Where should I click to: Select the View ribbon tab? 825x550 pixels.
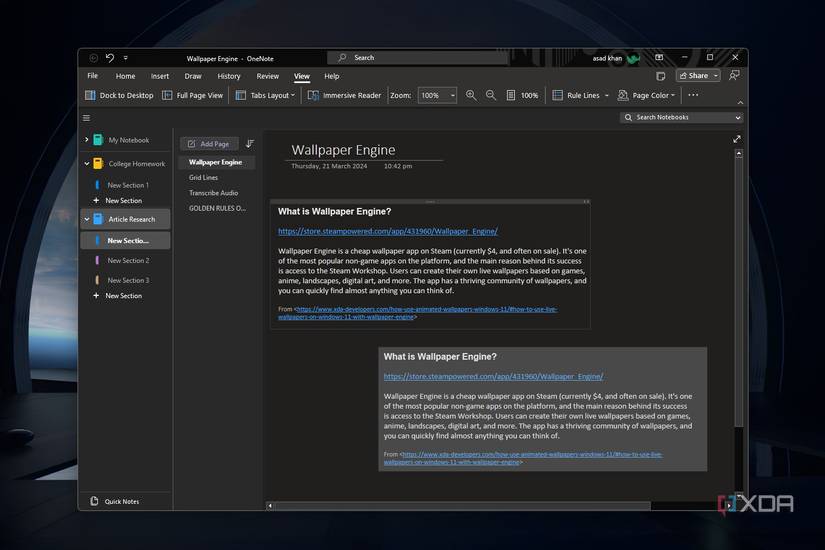tap(301, 76)
